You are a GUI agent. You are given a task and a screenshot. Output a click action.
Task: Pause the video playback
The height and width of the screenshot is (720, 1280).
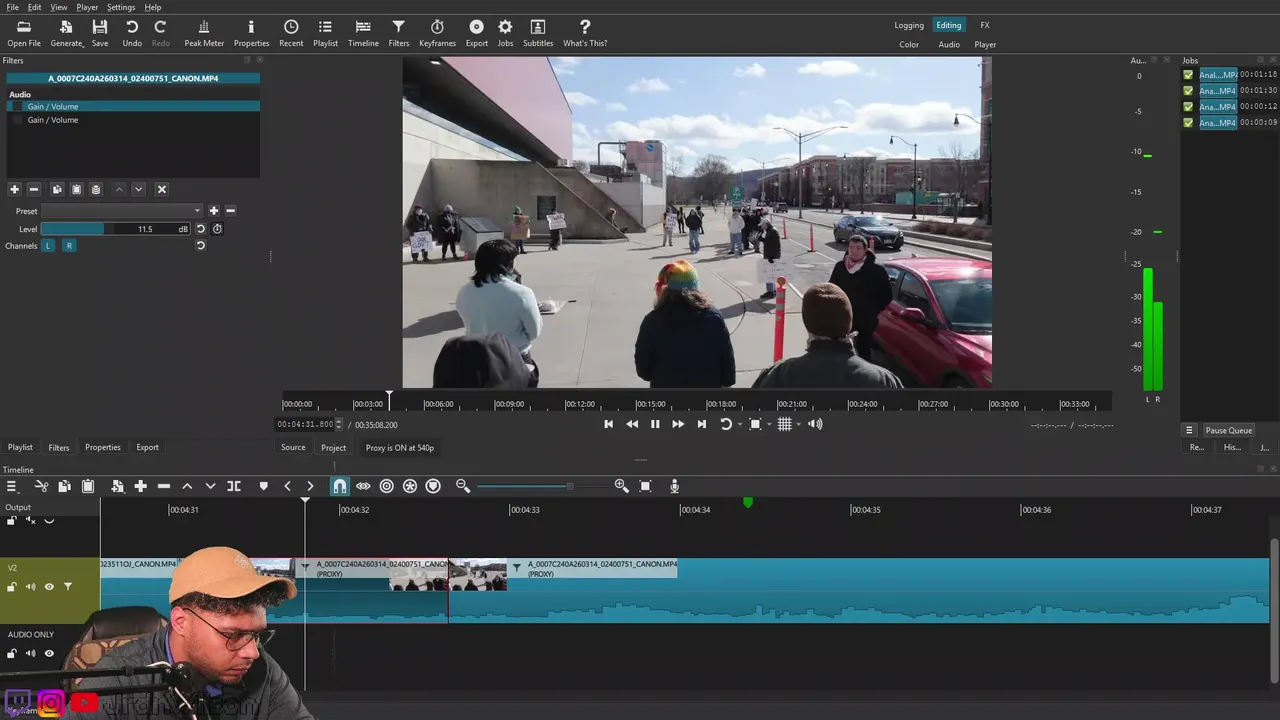tap(655, 424)
